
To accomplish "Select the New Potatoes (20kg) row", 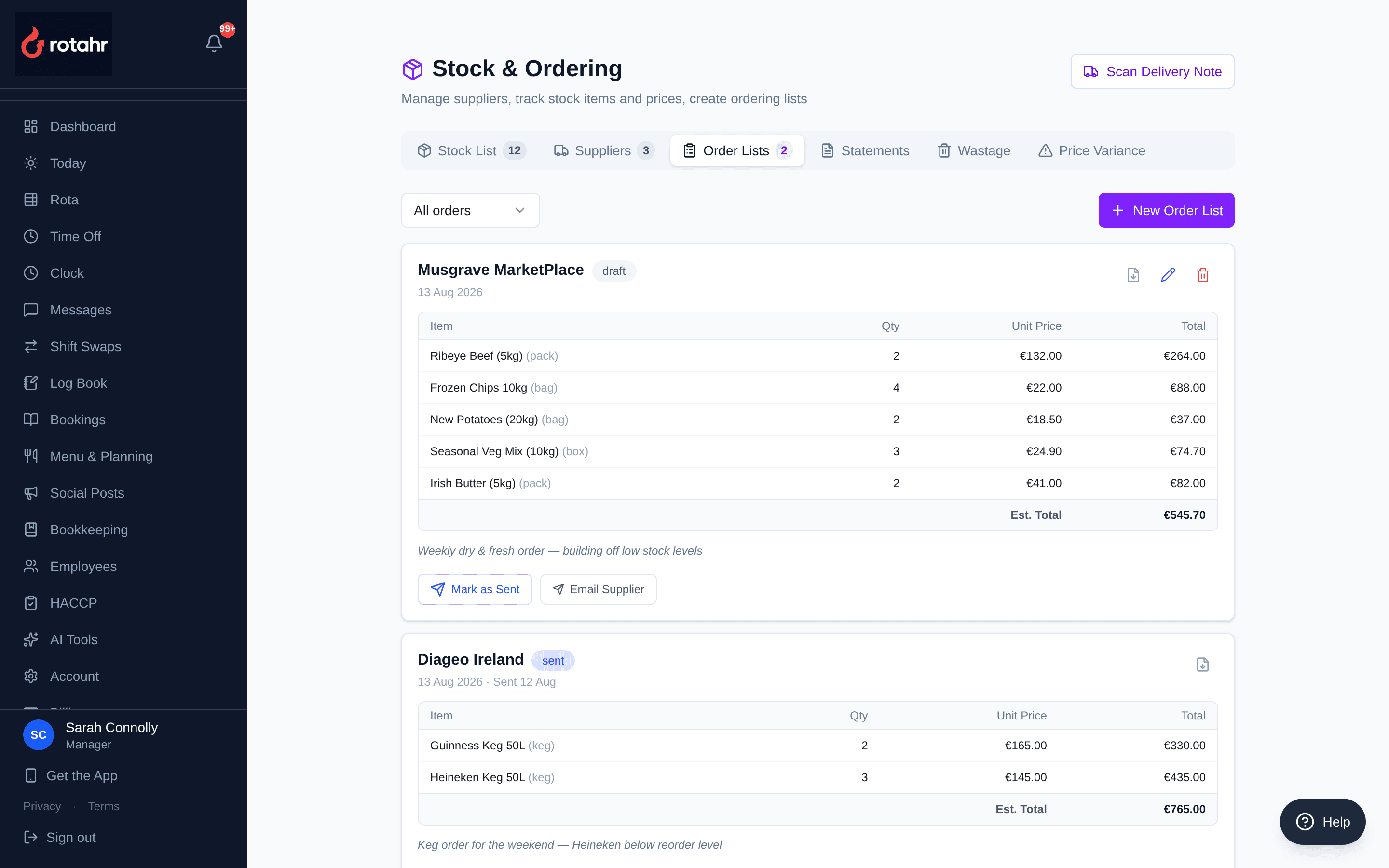I will click(x=817, y=420).
